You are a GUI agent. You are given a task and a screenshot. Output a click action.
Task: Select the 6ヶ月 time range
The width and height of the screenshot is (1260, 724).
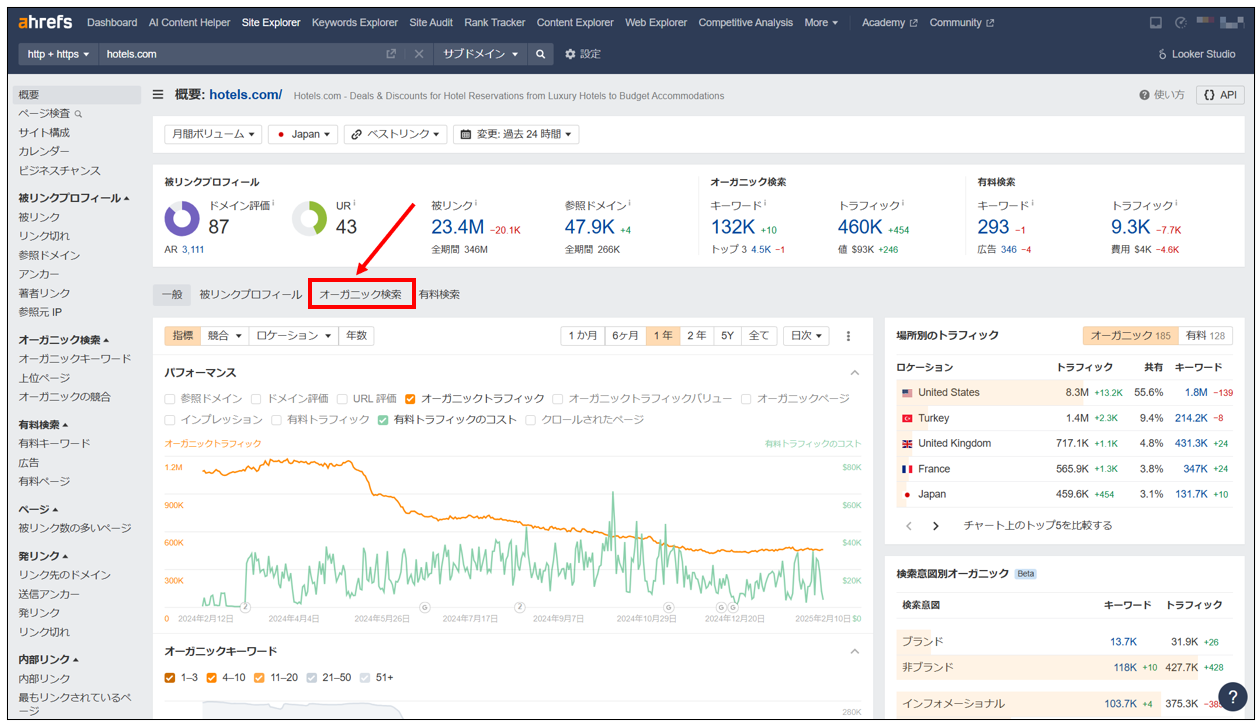point(625,336)
